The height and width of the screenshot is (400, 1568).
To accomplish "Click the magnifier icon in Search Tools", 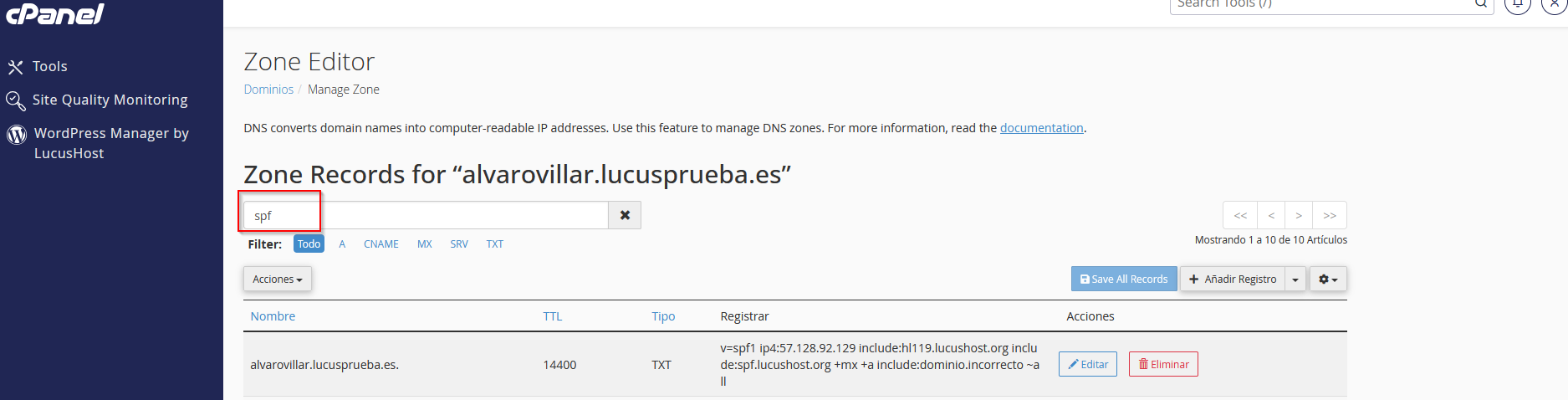I will [x=1481, y=3].
